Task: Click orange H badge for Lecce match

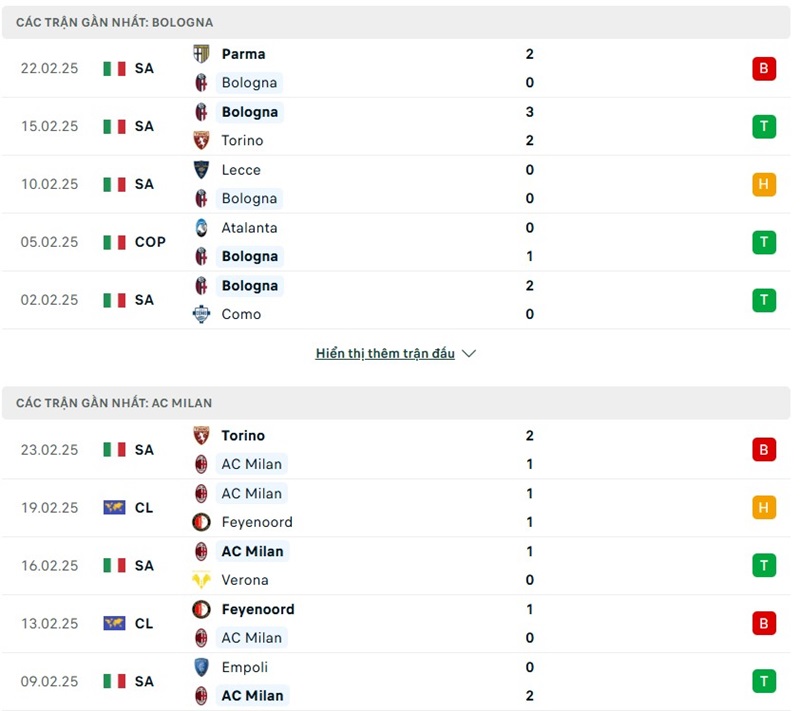Action: (764, 184)
